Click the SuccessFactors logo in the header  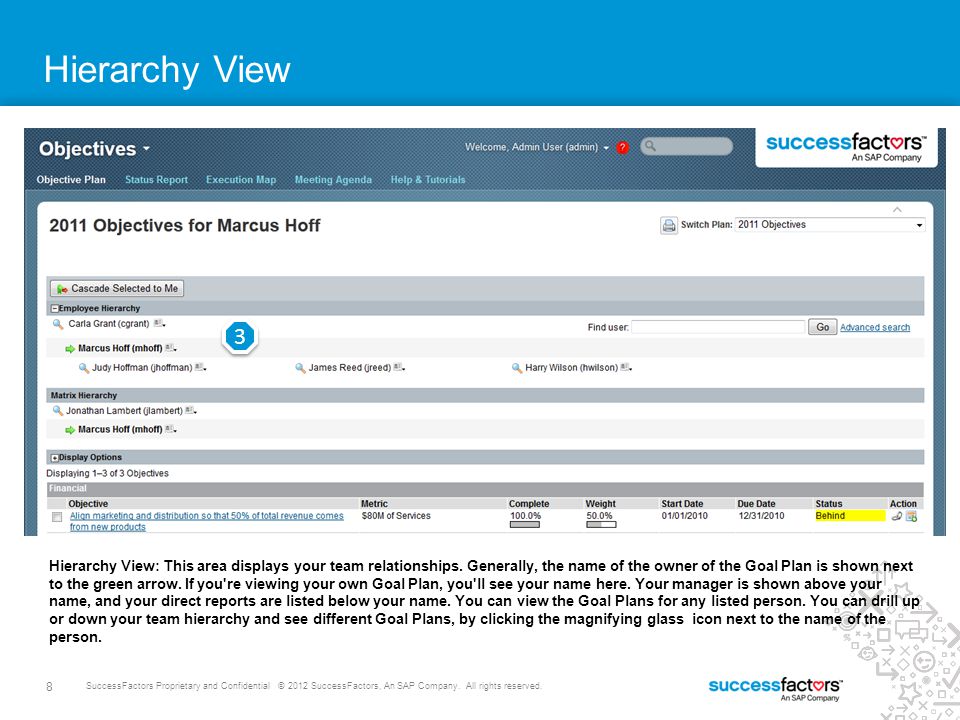tap(846, 146)
